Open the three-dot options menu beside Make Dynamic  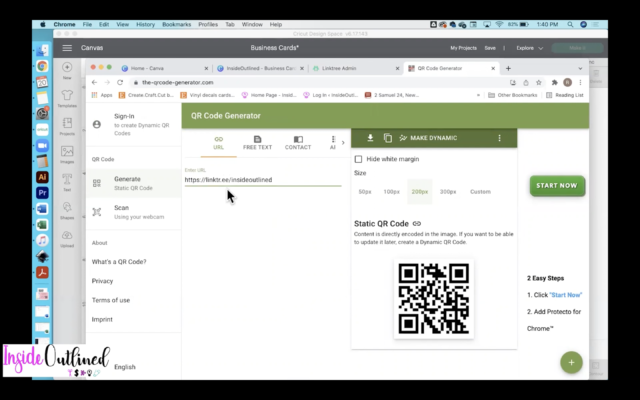[500, 138]
